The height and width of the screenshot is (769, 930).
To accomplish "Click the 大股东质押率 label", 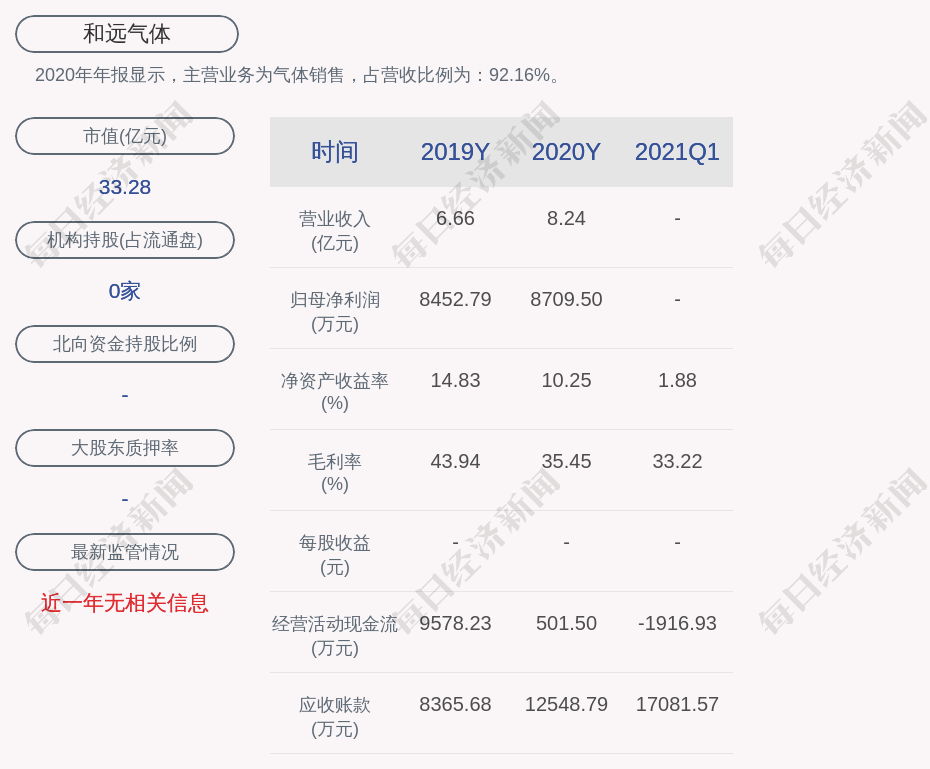I will [x=125, y=448].
